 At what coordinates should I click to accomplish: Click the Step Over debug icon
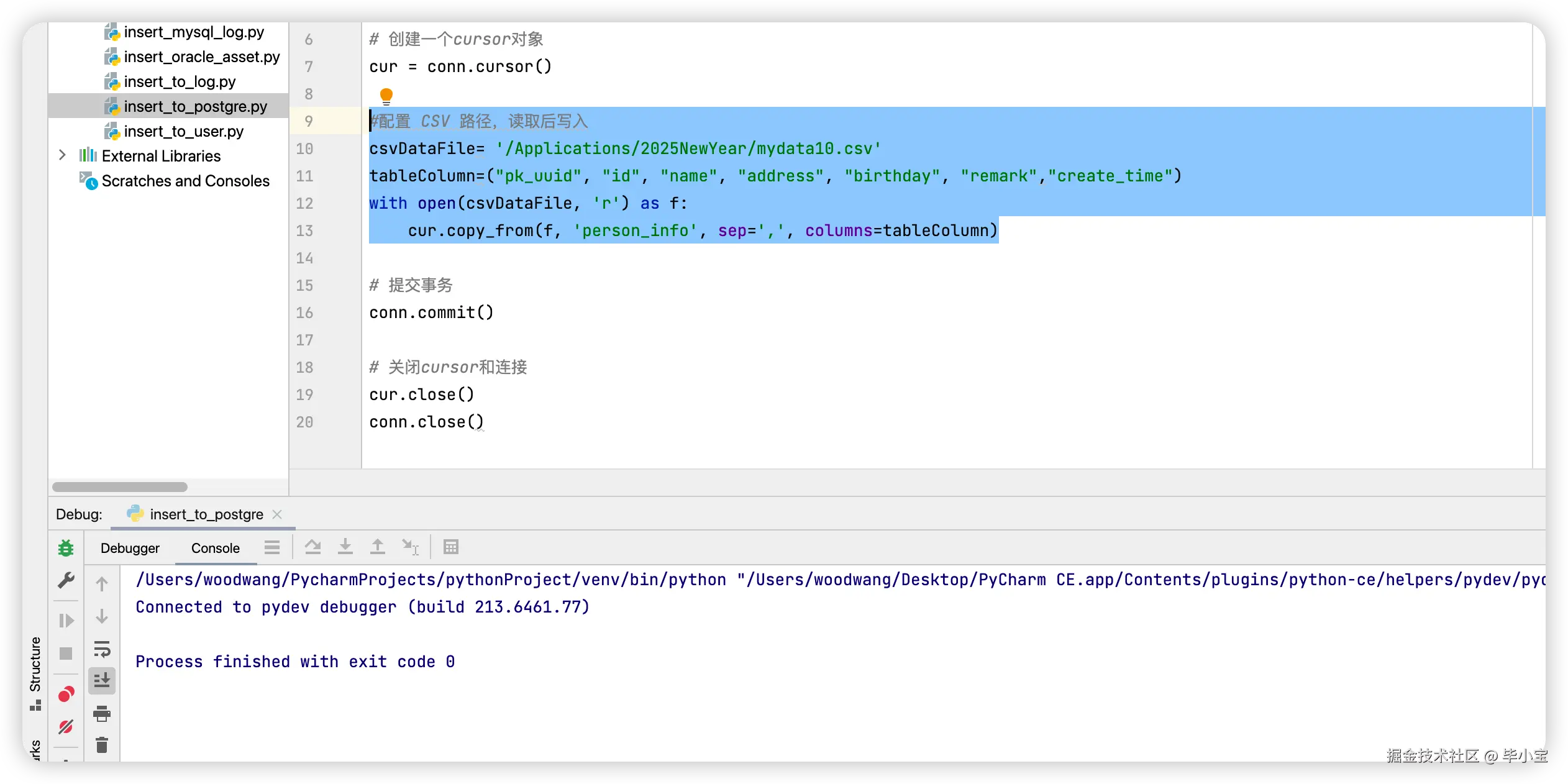click(x=313, y=547)
